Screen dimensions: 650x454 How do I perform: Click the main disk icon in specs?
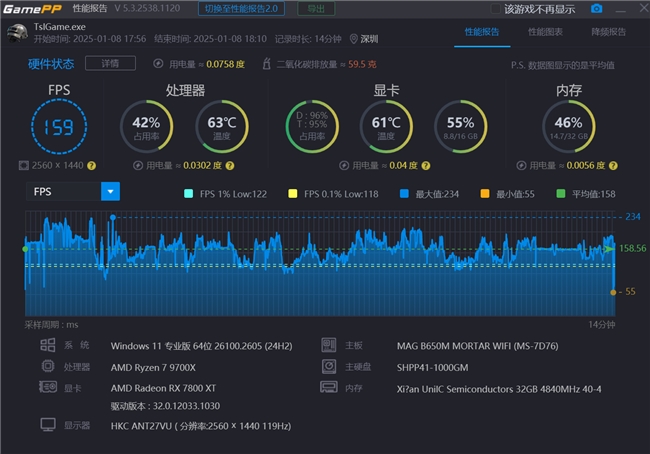pyautogui.click(x=329, y=366)
